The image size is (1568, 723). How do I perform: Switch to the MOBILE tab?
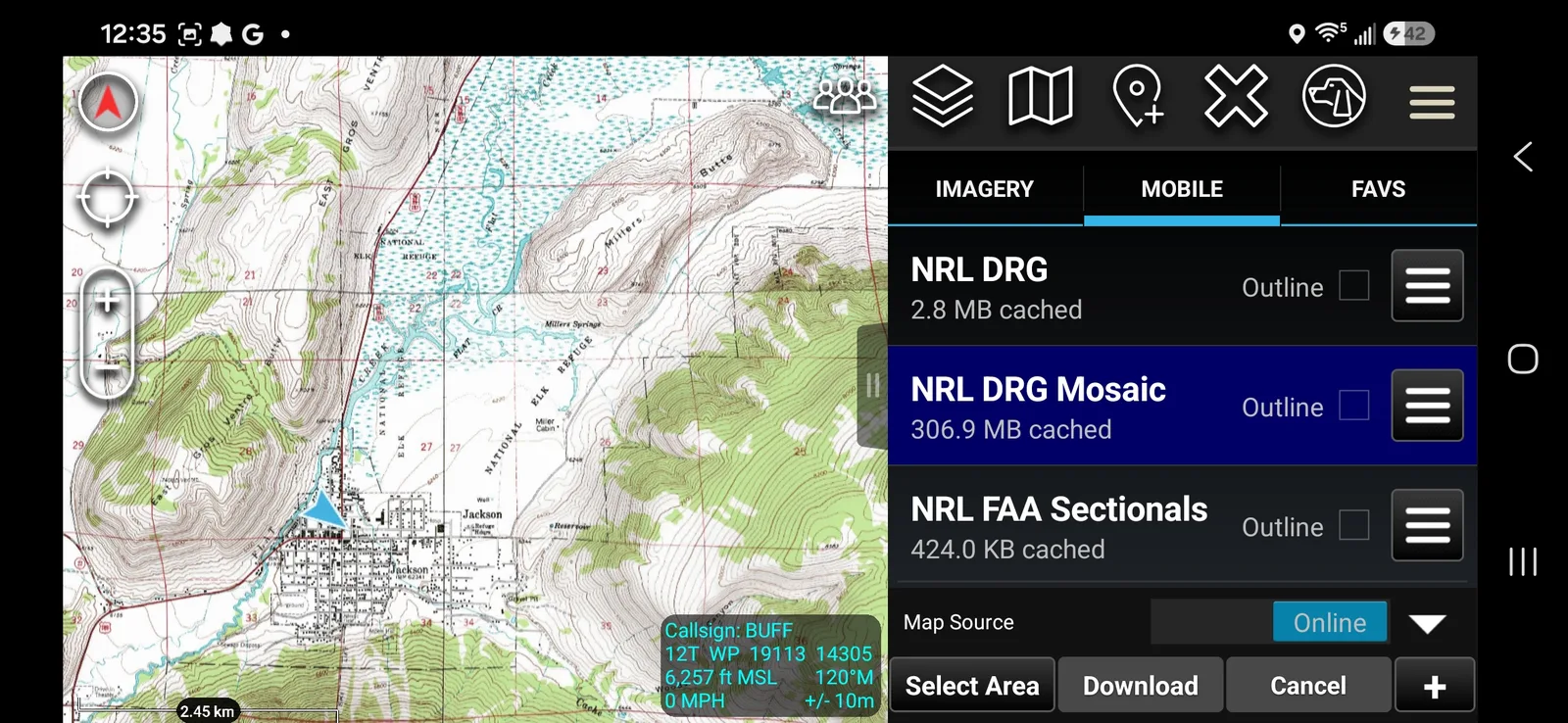(x=1182, y=189)
